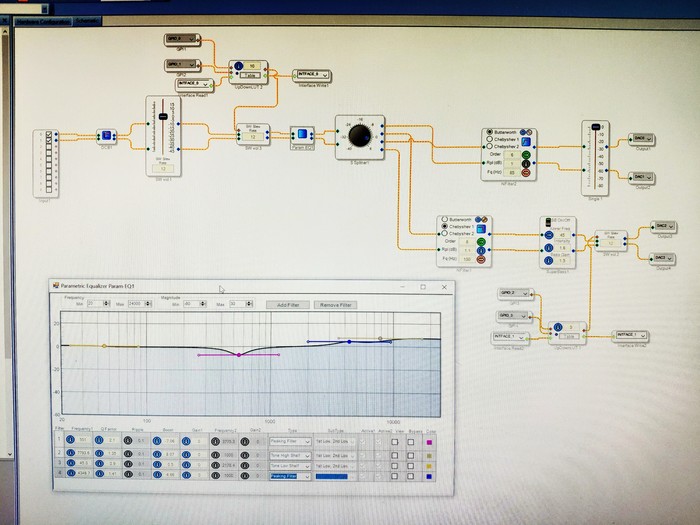Click filter 1 Frequency1 blue knob icon
Screen dimensions: 700x525
[x=71, y=439]
